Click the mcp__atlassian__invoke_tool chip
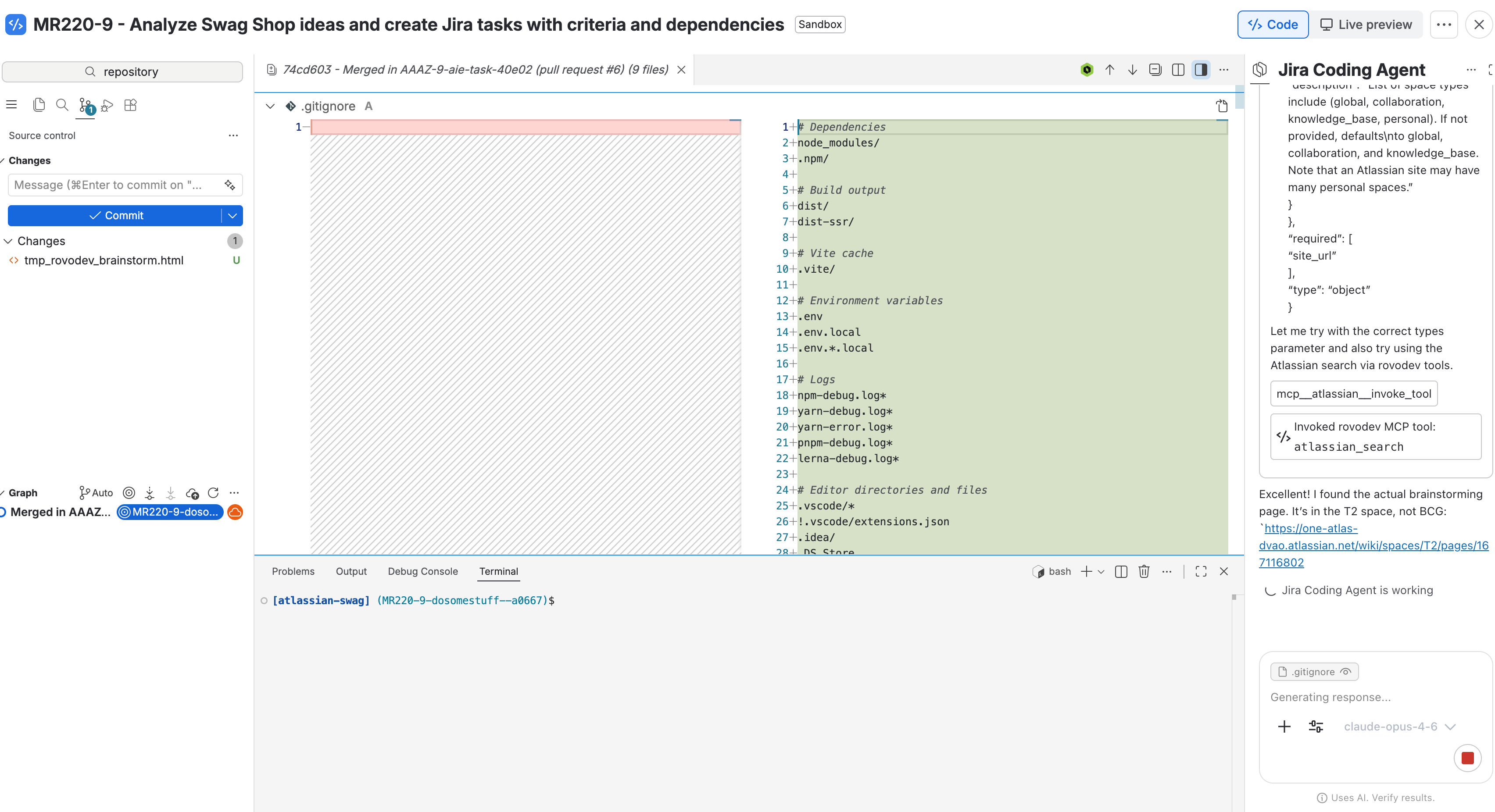 coord(1354,394)
